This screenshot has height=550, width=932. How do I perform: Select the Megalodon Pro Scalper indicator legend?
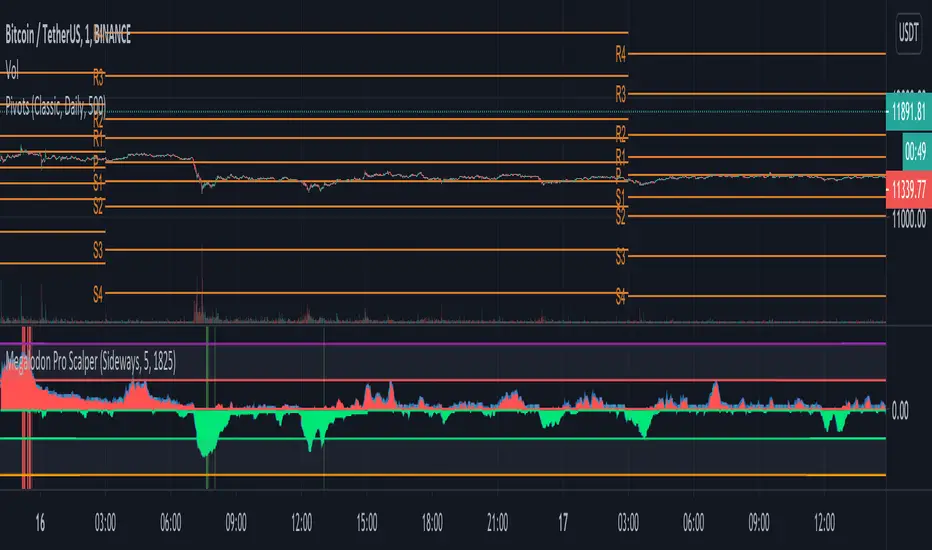90,362
